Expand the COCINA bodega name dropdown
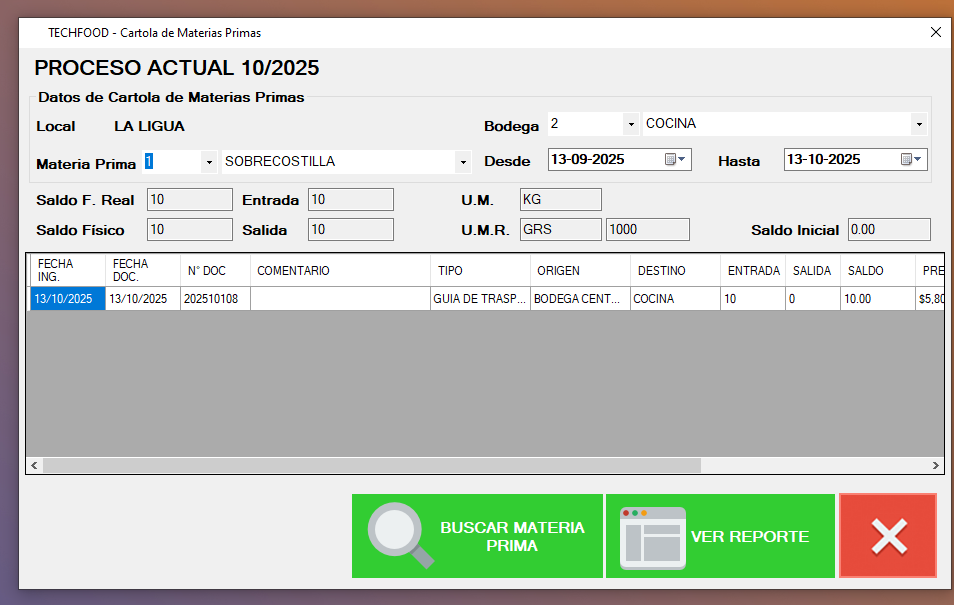This screenshot has width=954, height=605. click(918, 125)
